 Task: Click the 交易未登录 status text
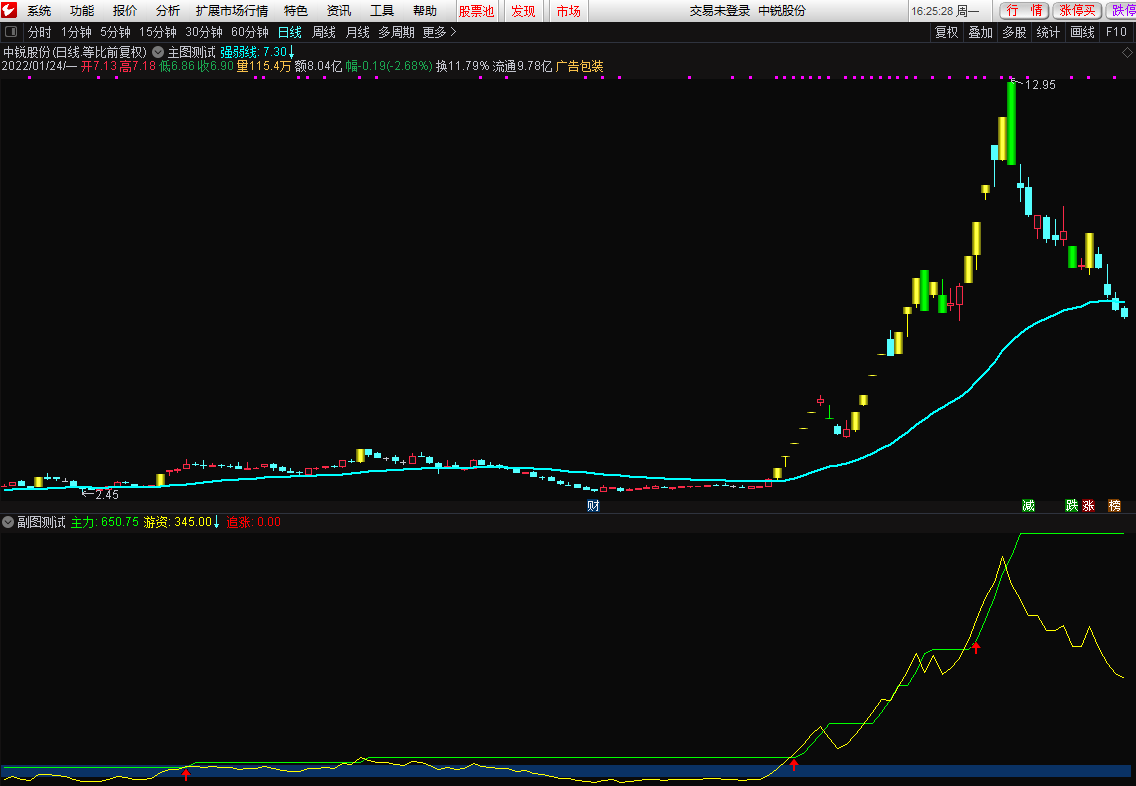pyautogui.click(x=720, y=11)
